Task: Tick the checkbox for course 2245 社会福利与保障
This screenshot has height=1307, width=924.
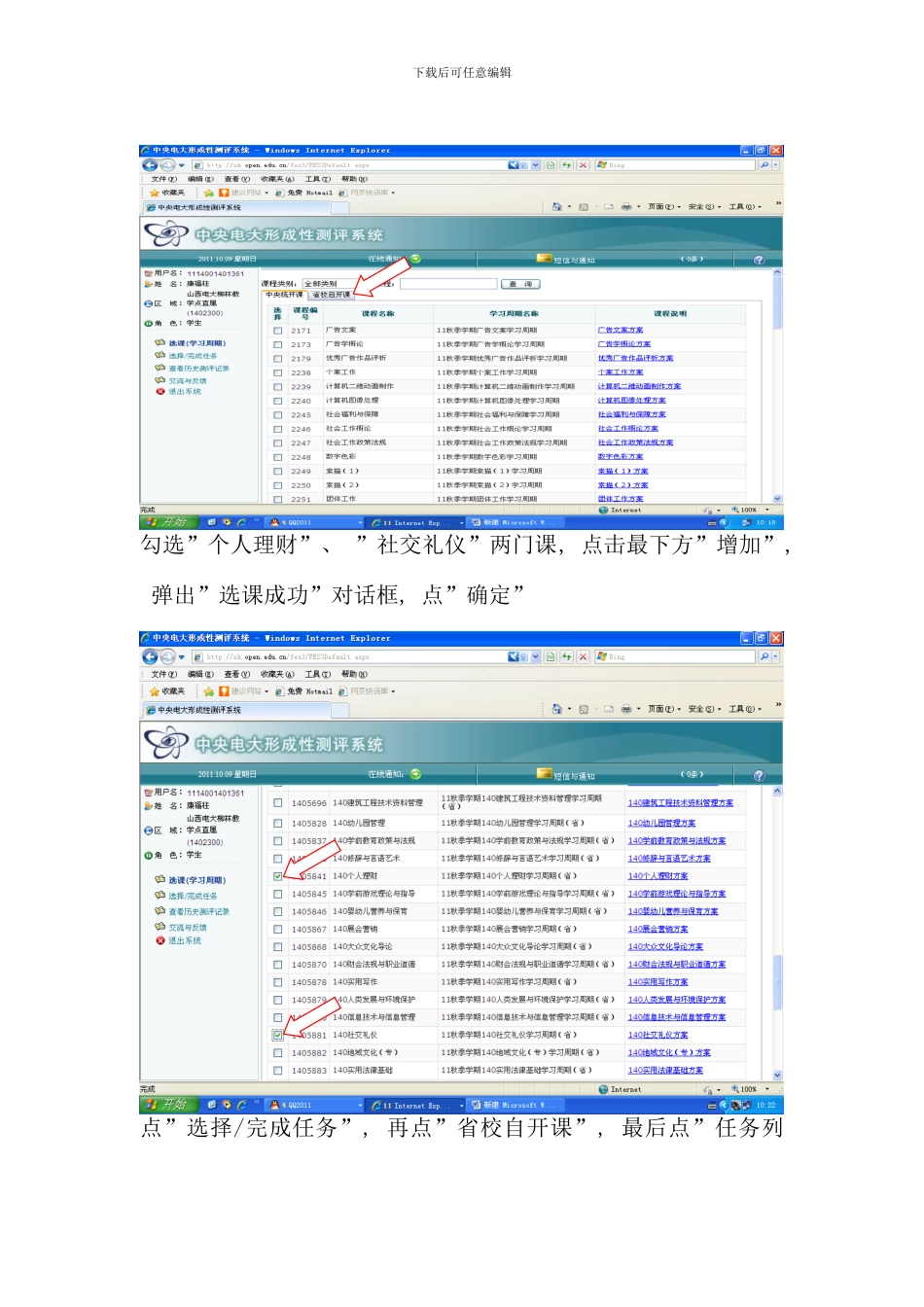Action: [278, 414]
